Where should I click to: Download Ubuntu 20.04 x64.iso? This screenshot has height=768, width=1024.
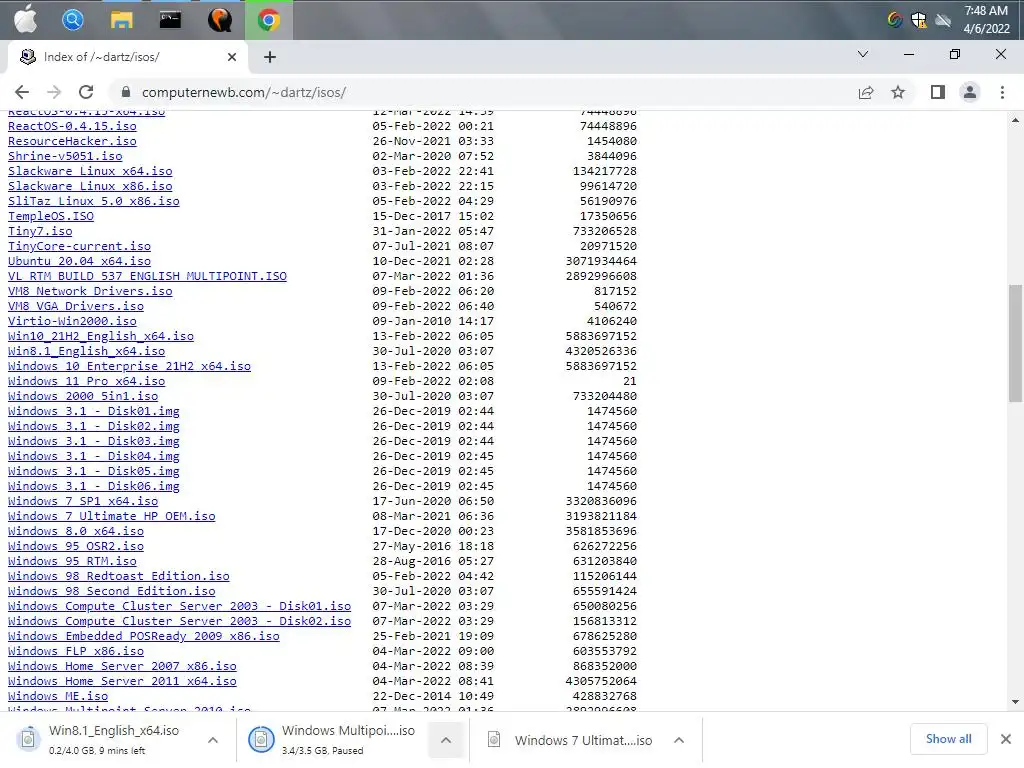pos(80,261)
